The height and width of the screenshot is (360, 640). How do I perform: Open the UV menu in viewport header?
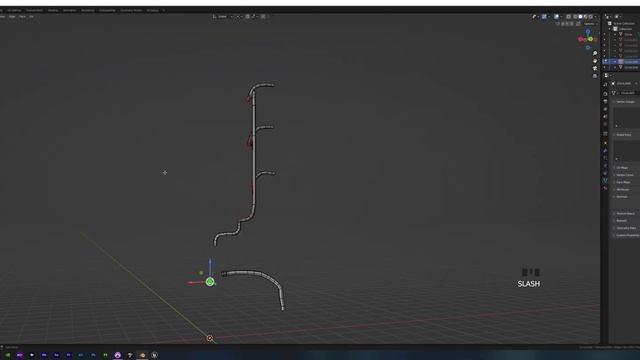[x=31, y=17]
